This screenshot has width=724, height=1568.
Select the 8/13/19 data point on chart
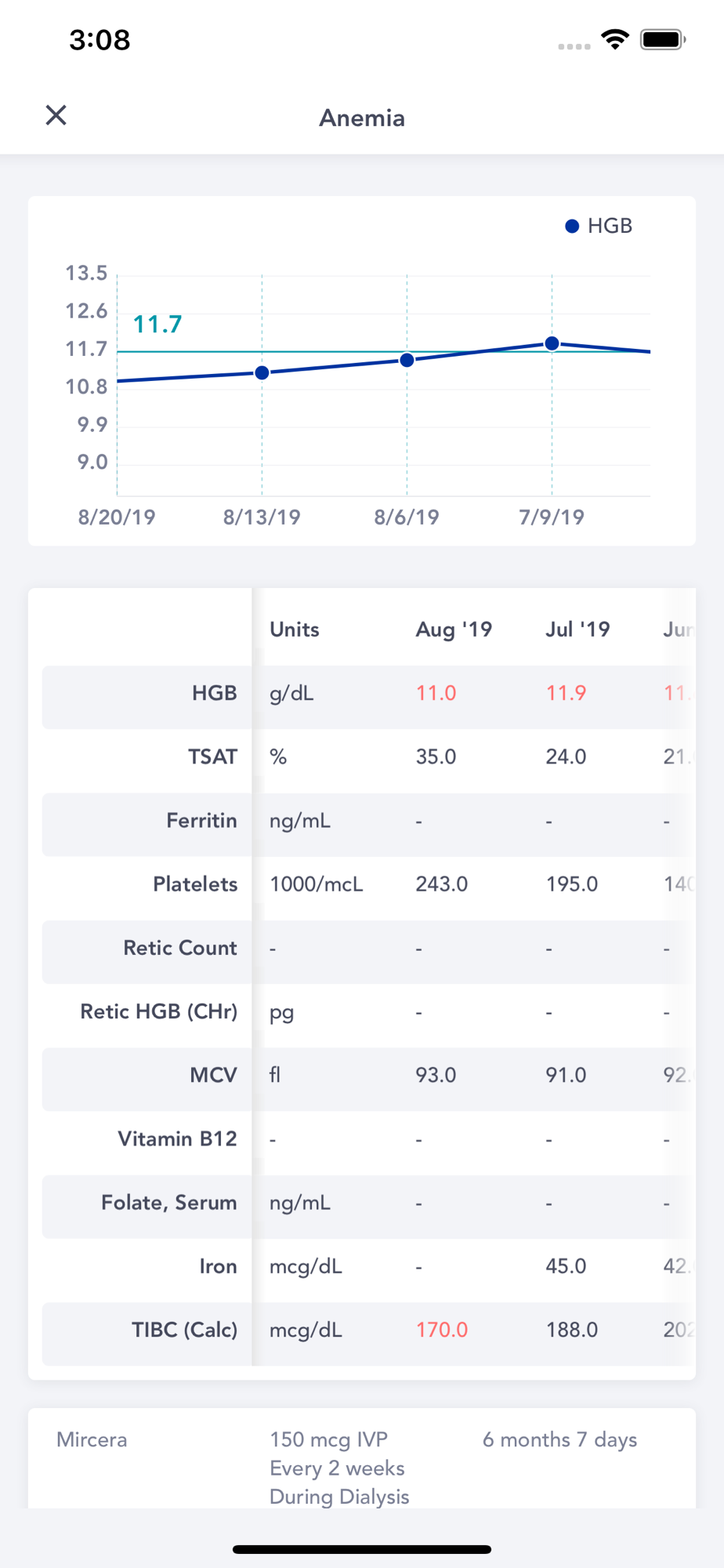tap(262, 372)
